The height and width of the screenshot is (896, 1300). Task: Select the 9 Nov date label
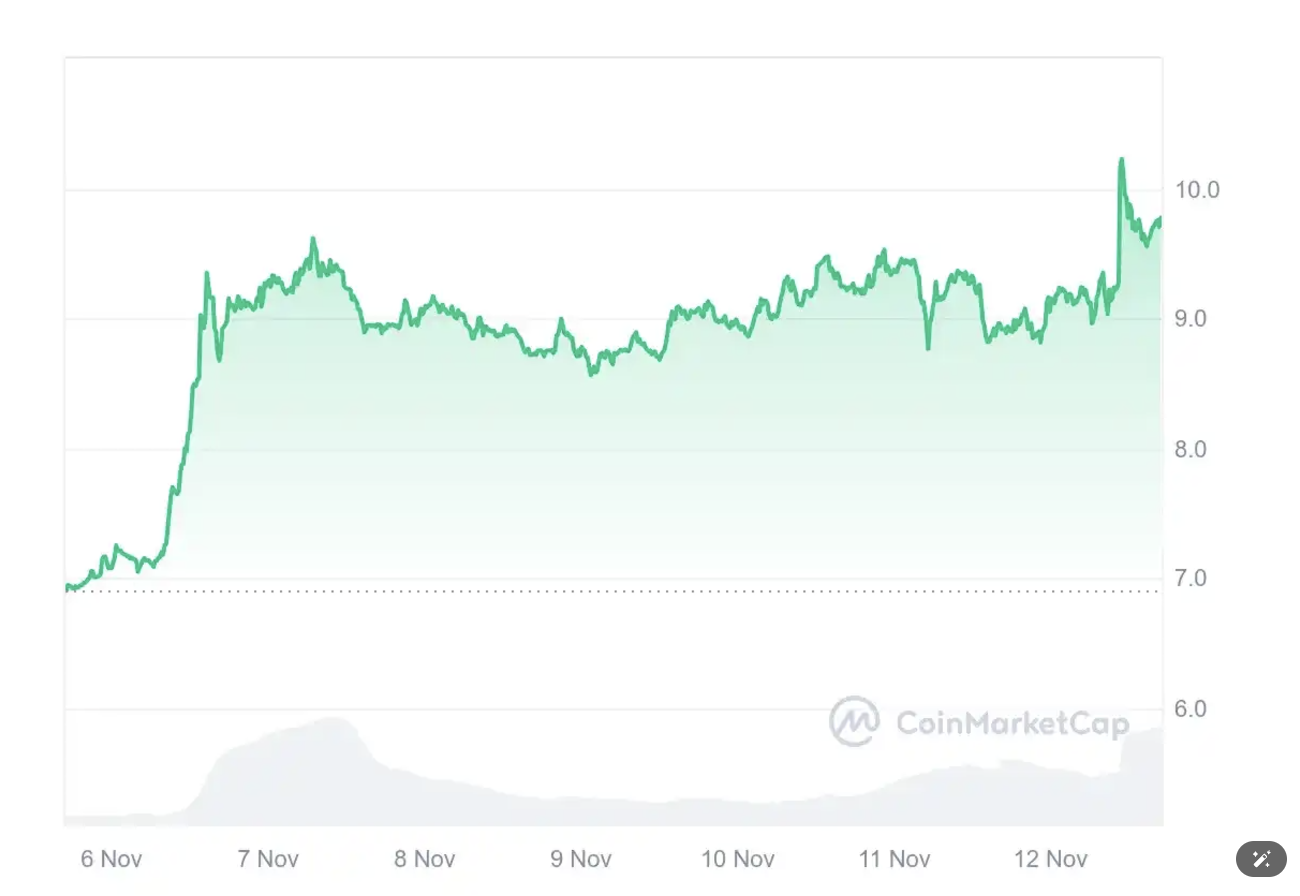pos(581,859)
